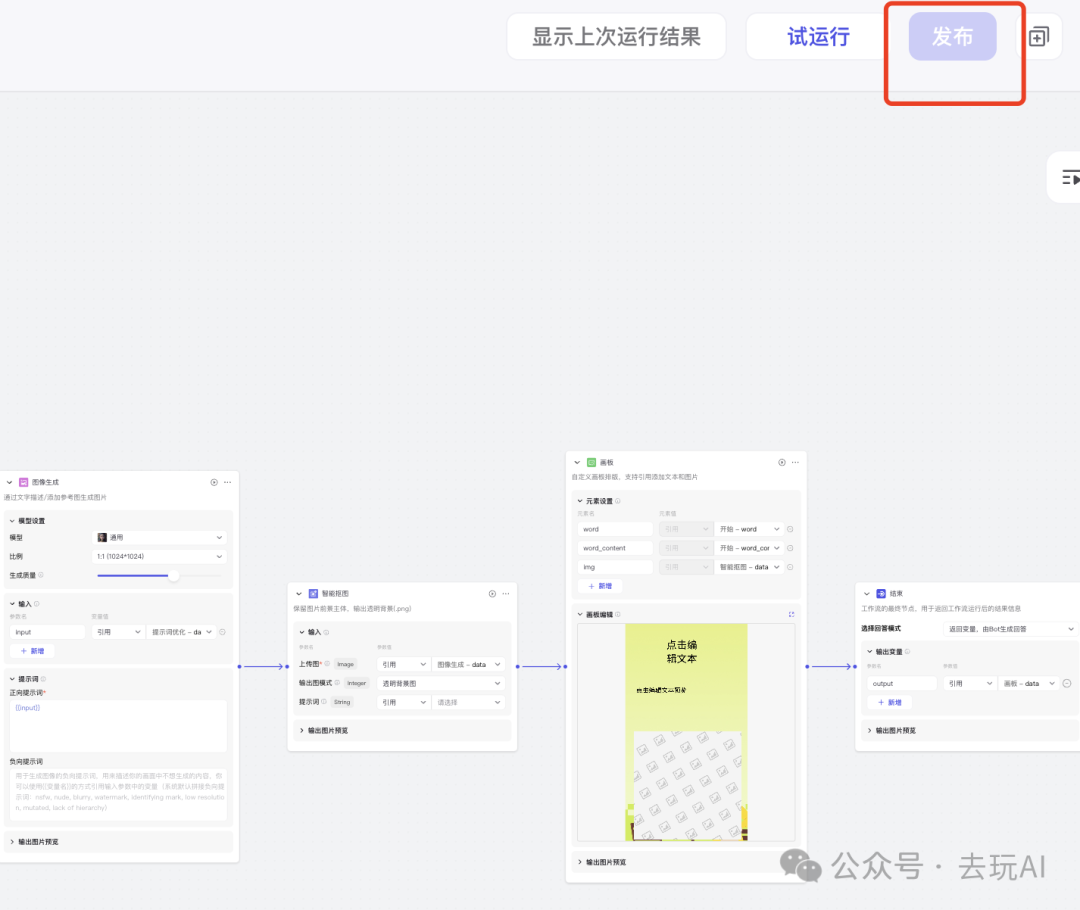Click 新增 button in 输出变量 section
This screenshot has height=910, width=1080.
pyautogui.click(x=889, y=703)
